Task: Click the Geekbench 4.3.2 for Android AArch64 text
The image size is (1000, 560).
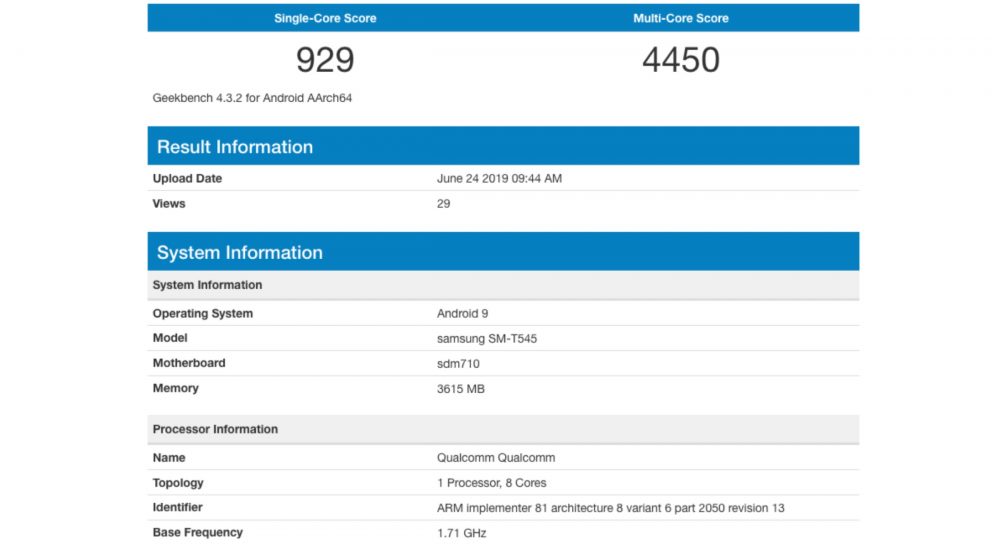Action: tap(252, 98)
